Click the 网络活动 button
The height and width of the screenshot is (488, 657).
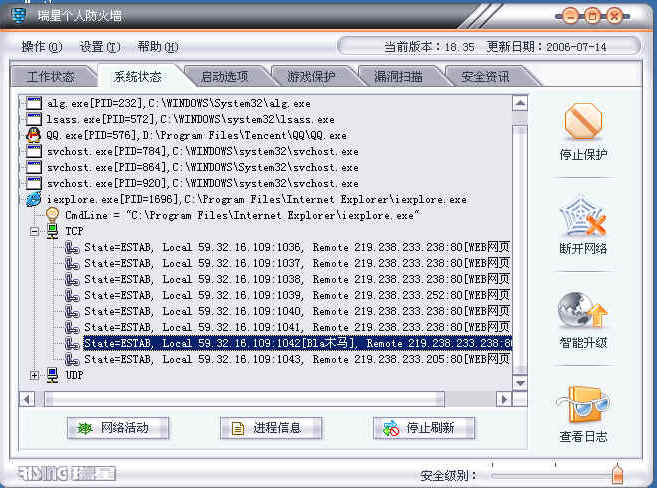(x=118, y=428)
